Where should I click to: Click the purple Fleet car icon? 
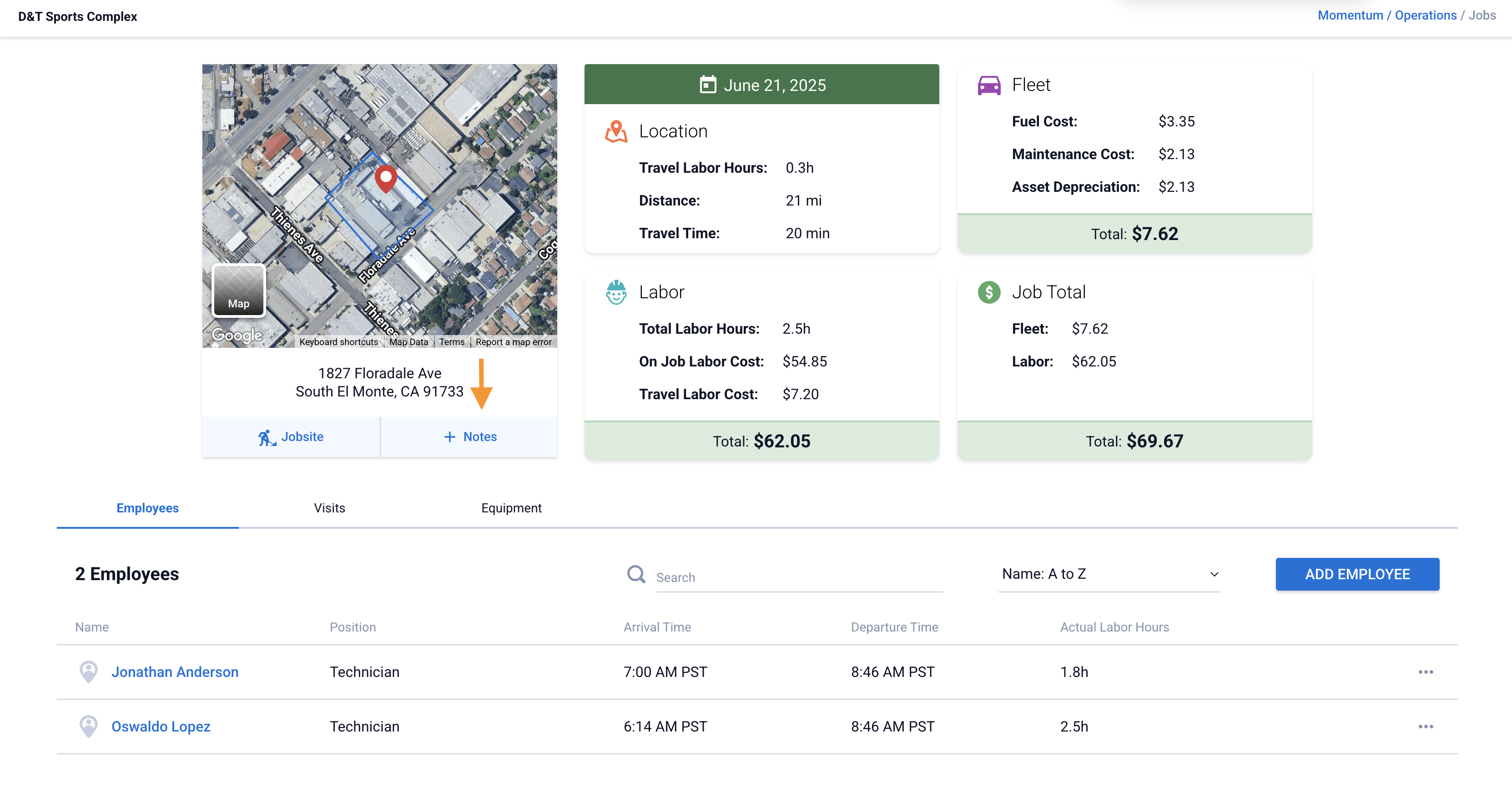pos(989,85)
